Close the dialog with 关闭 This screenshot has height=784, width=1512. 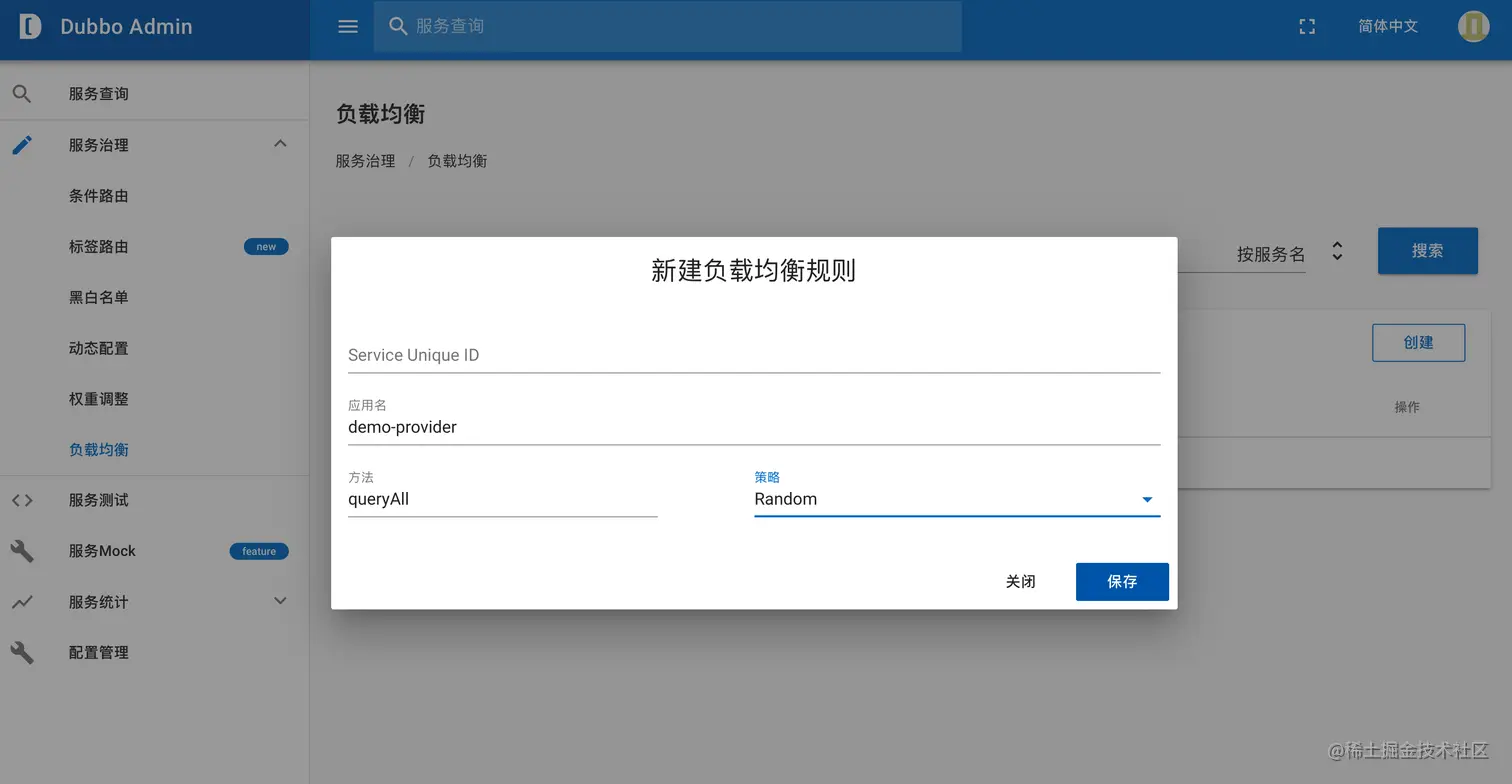click(1020, 582)
